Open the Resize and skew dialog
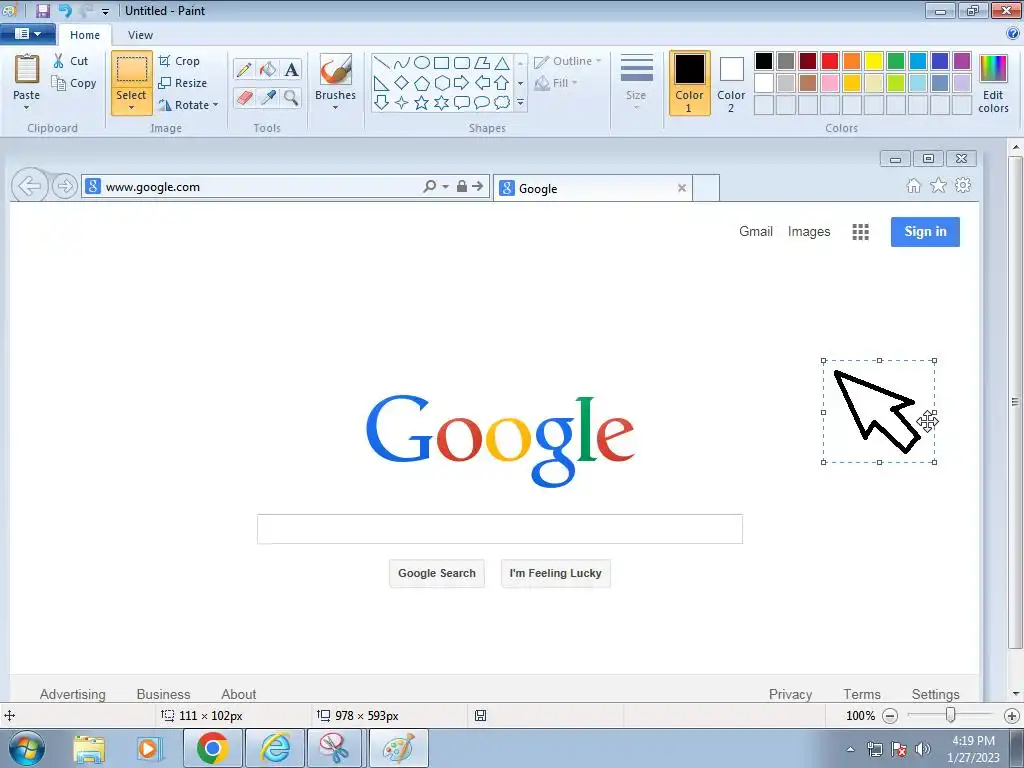Image resolution: width=1024 pixels, height=768 pixels. pos(183,83)
